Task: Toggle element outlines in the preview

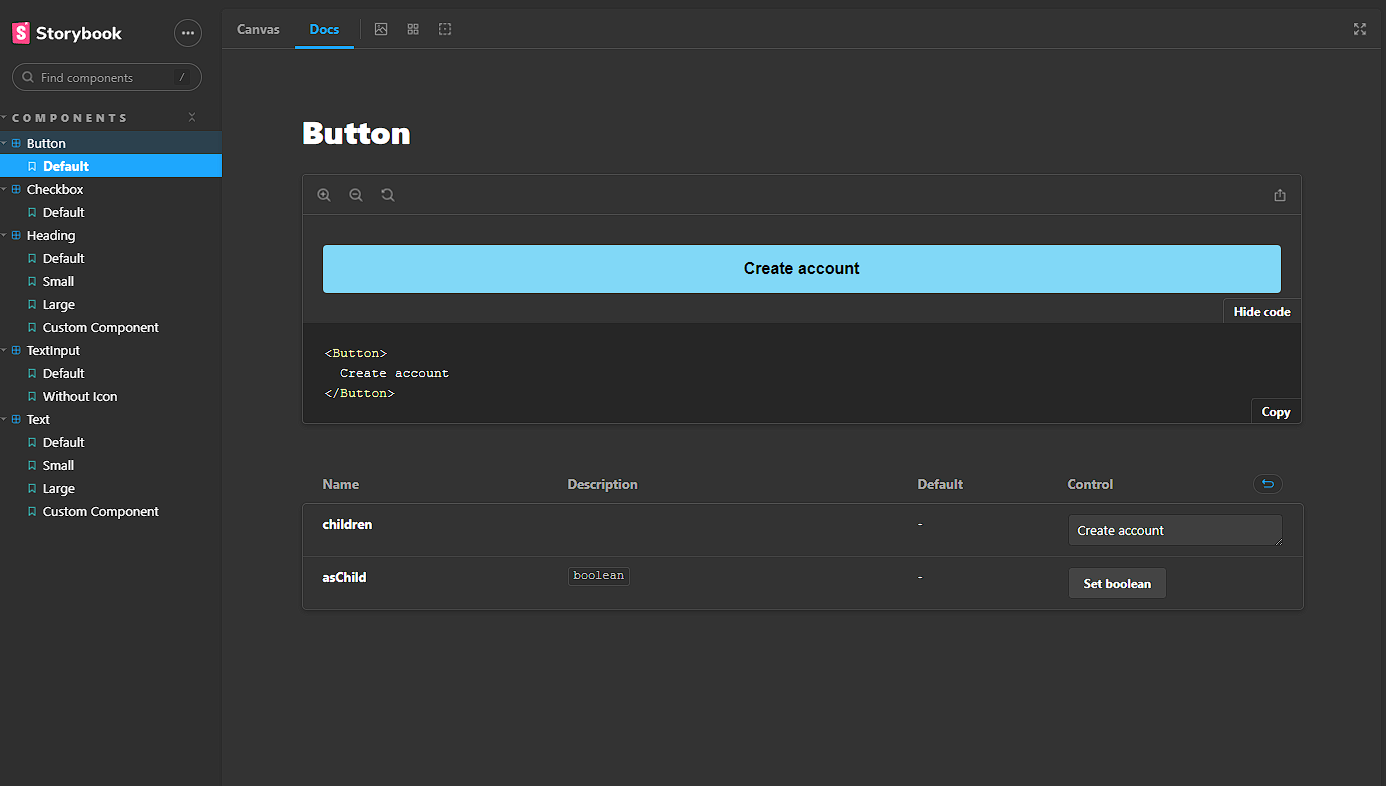Action: click(445, 29)
